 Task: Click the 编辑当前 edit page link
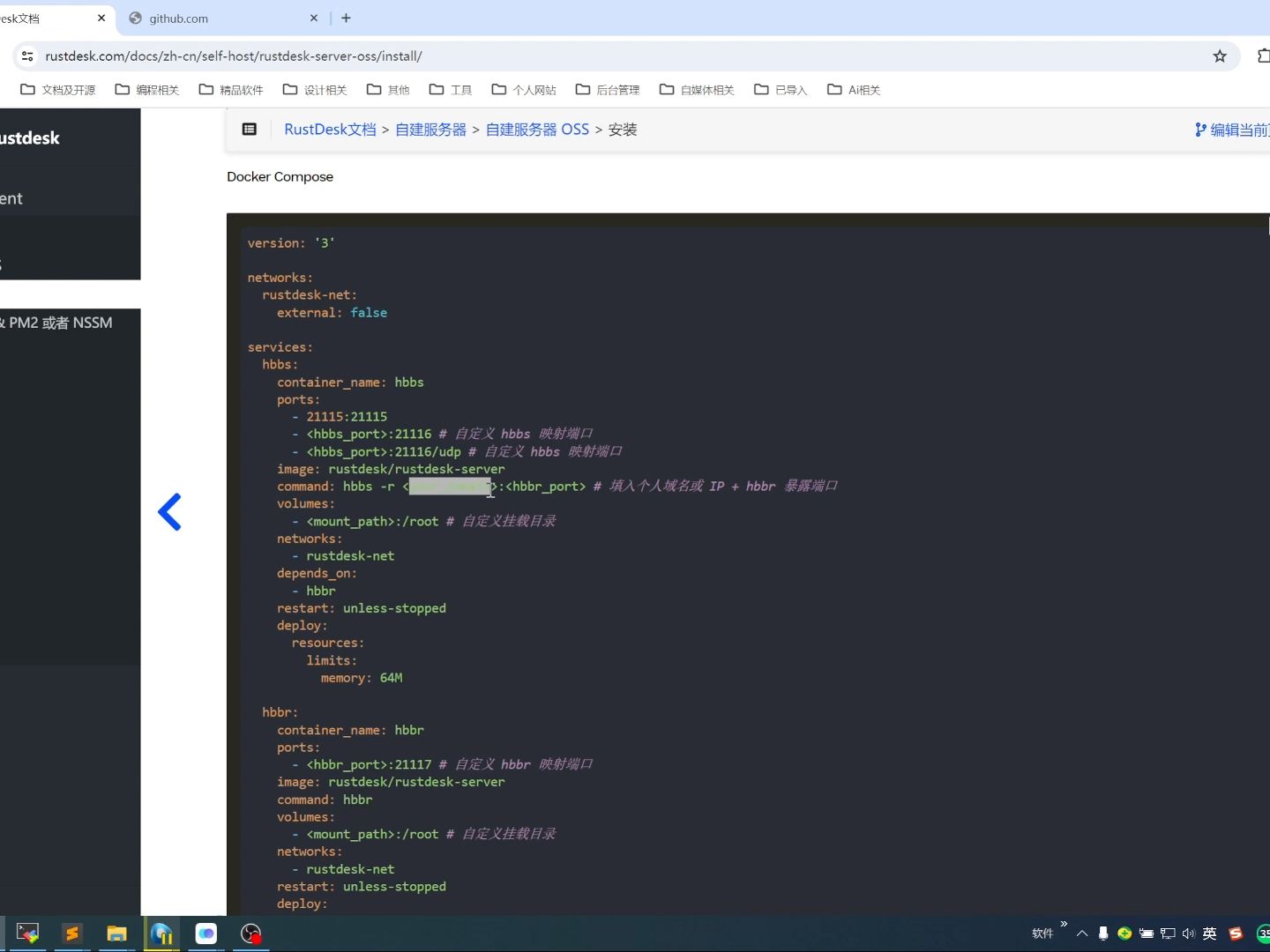pos(1232,130)
